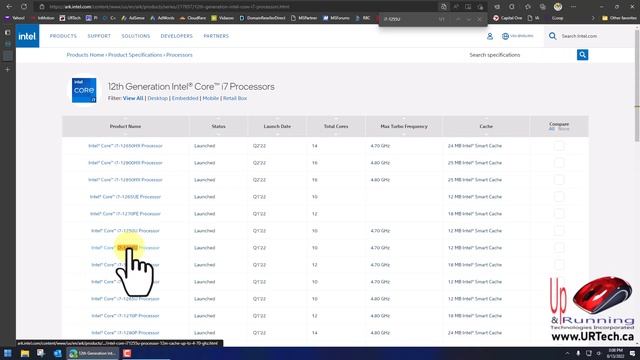Screen dimensions: 640x360
Task: Go to Processors breadcrumb
Action: (179, 55)
